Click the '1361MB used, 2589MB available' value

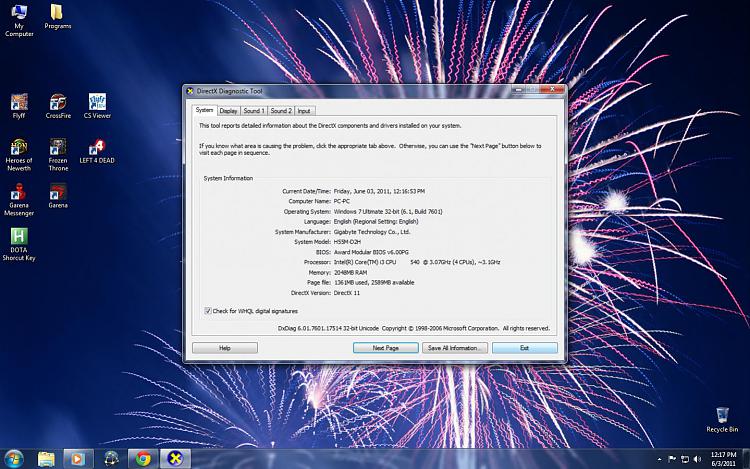(374, 283)
